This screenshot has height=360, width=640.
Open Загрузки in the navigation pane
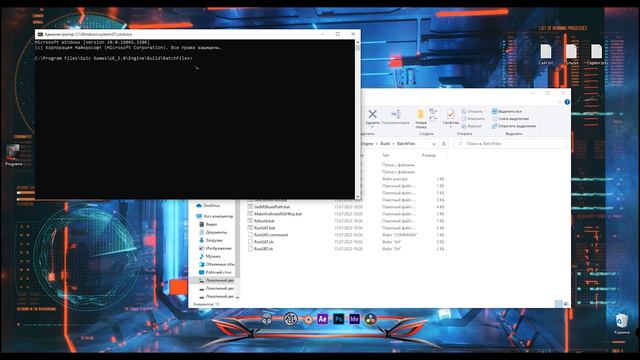pyautogui.click(x=210, y=240)
